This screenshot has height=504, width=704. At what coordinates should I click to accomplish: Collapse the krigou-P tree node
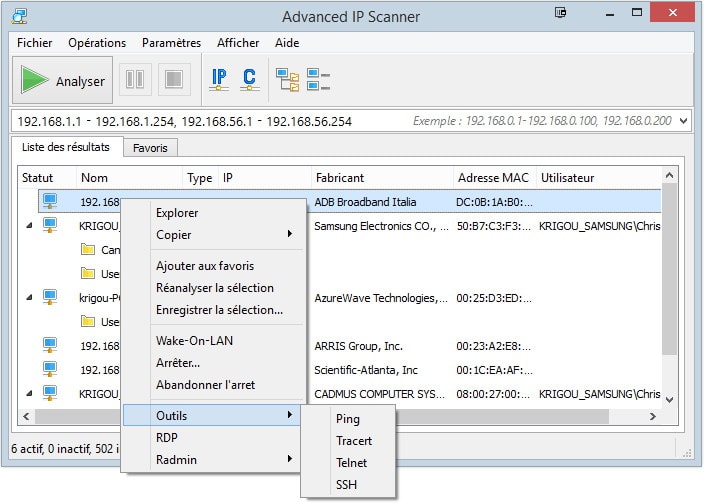pos(30,297)
